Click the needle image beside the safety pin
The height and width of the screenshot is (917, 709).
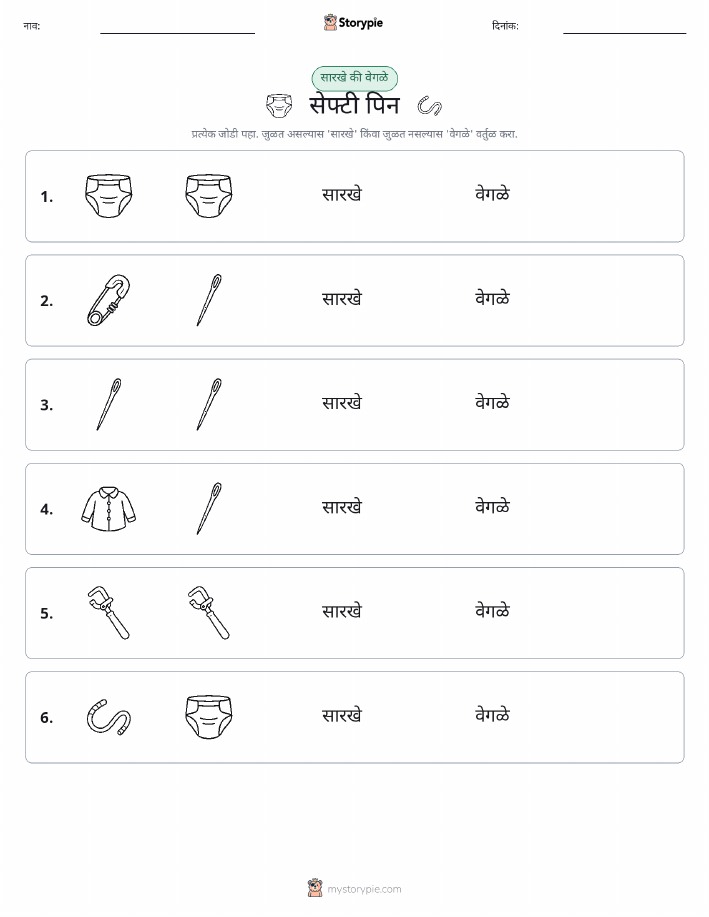(209, 300)
